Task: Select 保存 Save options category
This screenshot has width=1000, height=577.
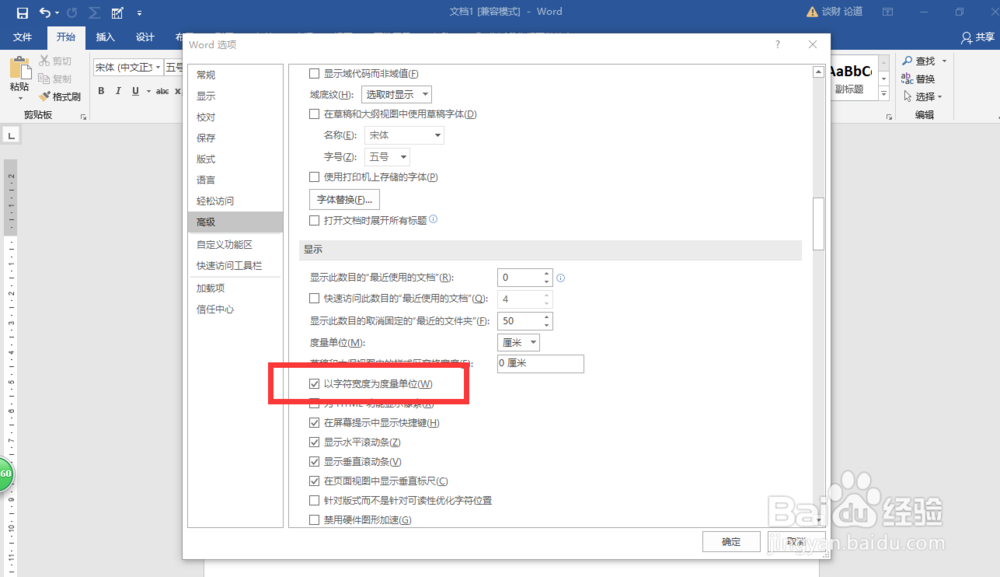Action: coord(235,138)
